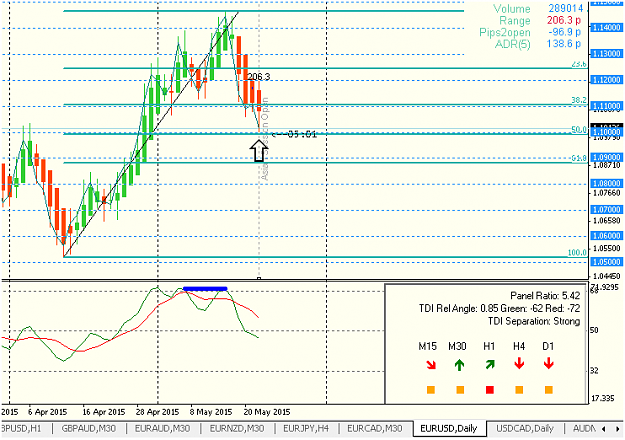The image size is (625, 440).
Task: Click the 1.14000 price level tag
Action: pos(607,28)
